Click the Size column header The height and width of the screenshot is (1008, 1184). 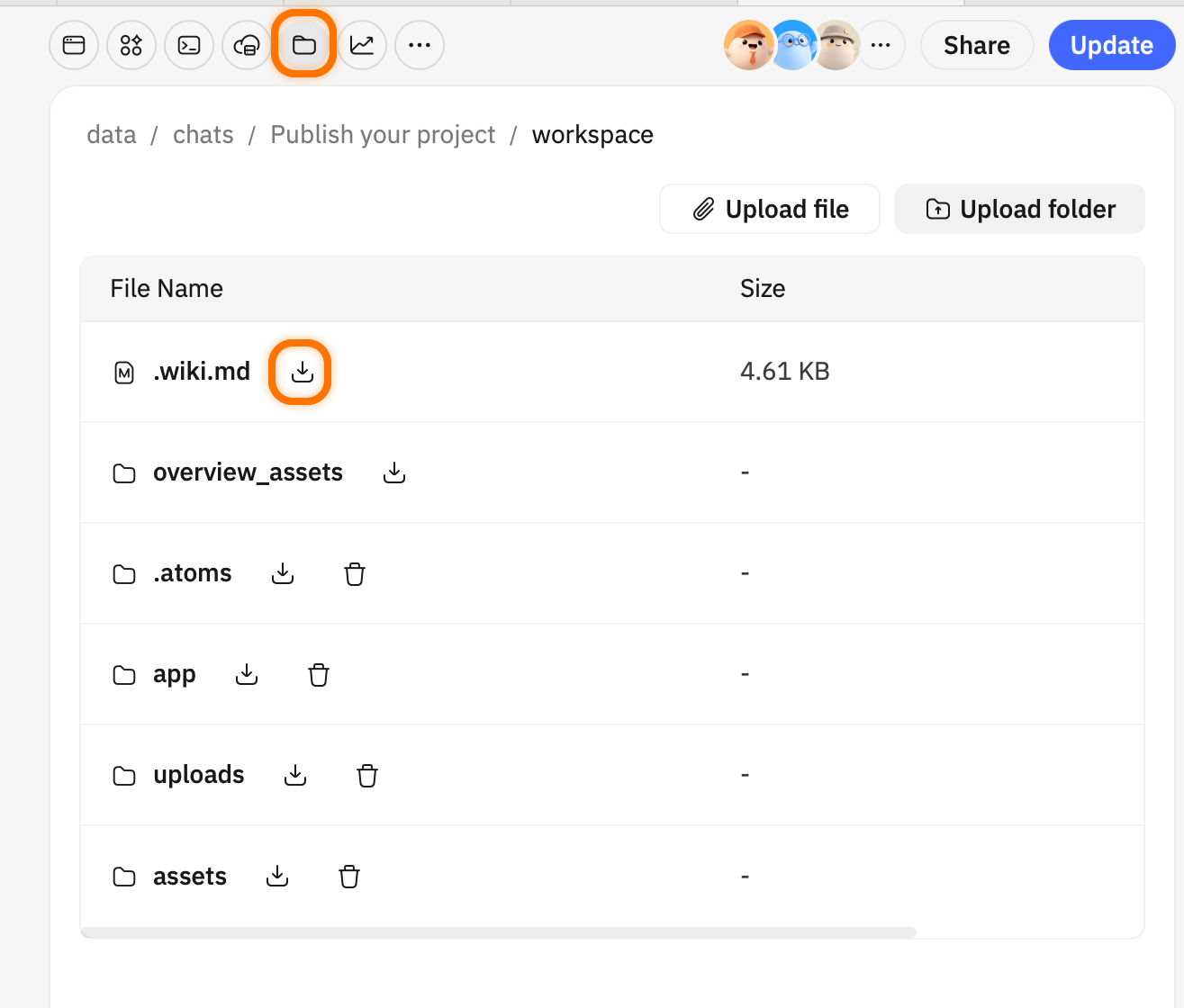[763, 289]
